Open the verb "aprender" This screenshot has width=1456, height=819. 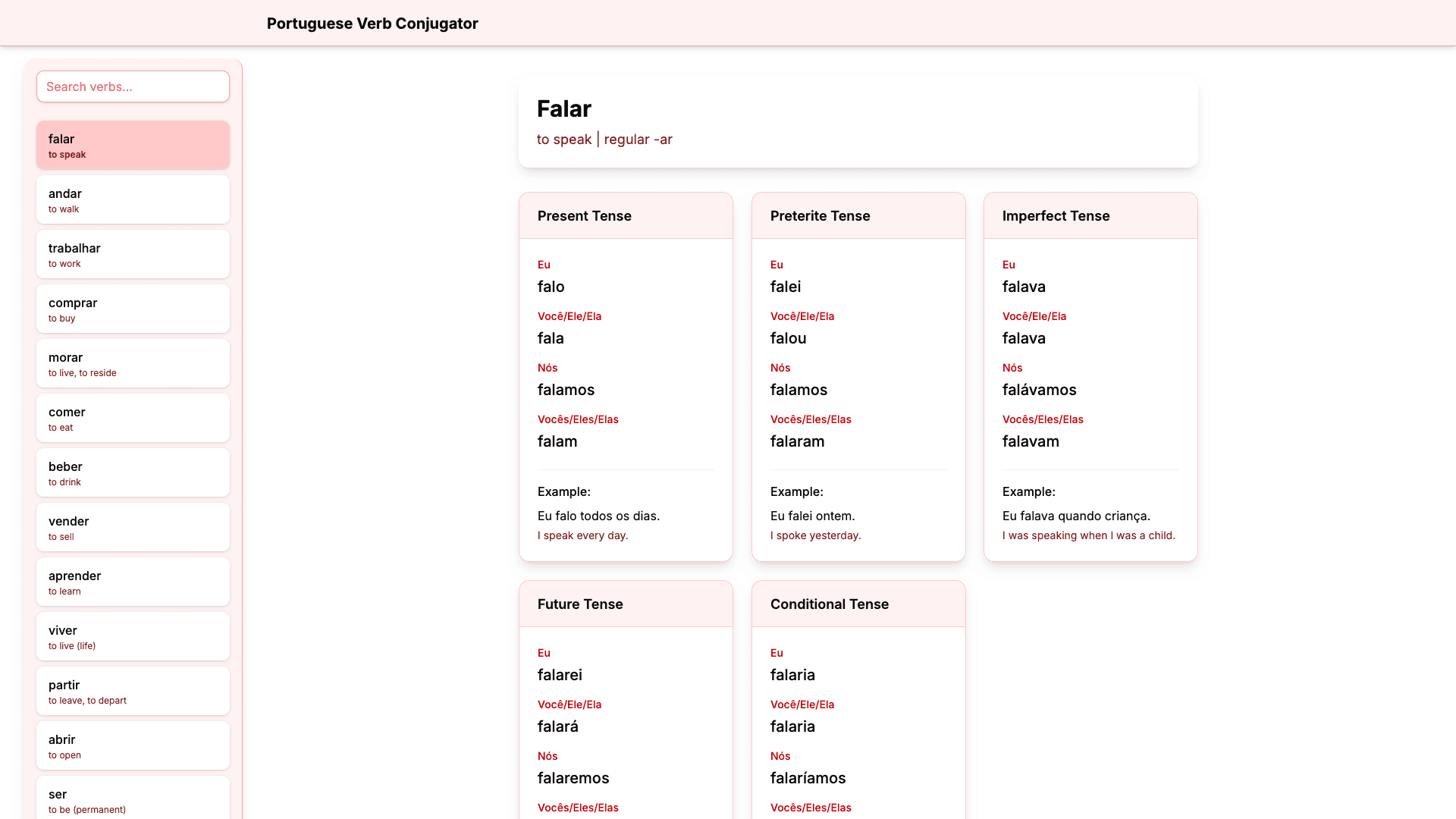133,582
